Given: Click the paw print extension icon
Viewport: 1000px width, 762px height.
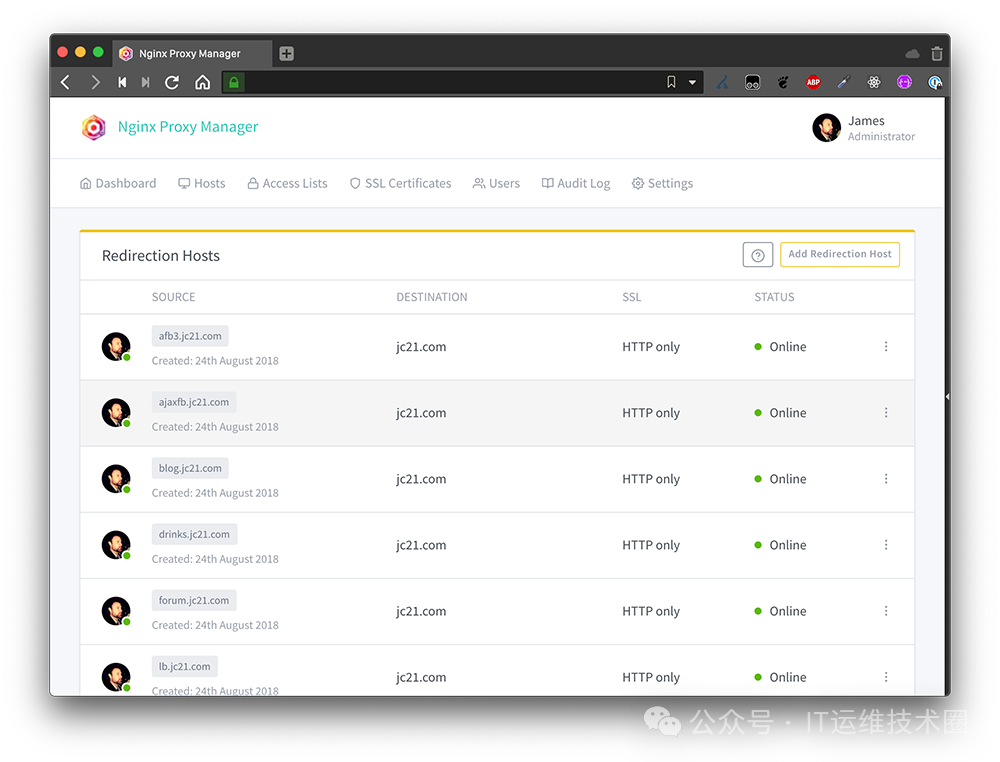Looking at the screenshot, I should tap(783, 82).
